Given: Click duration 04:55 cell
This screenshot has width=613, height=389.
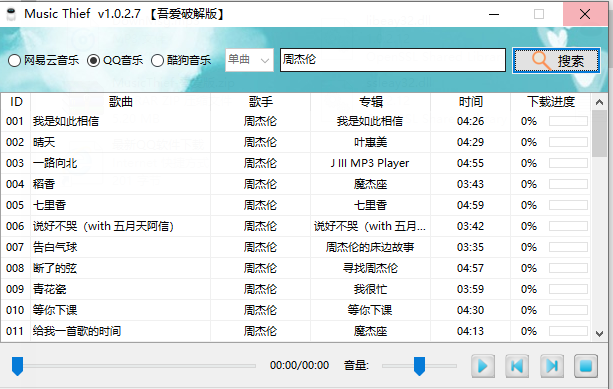Looking at the screenshot, I should 470,163.
